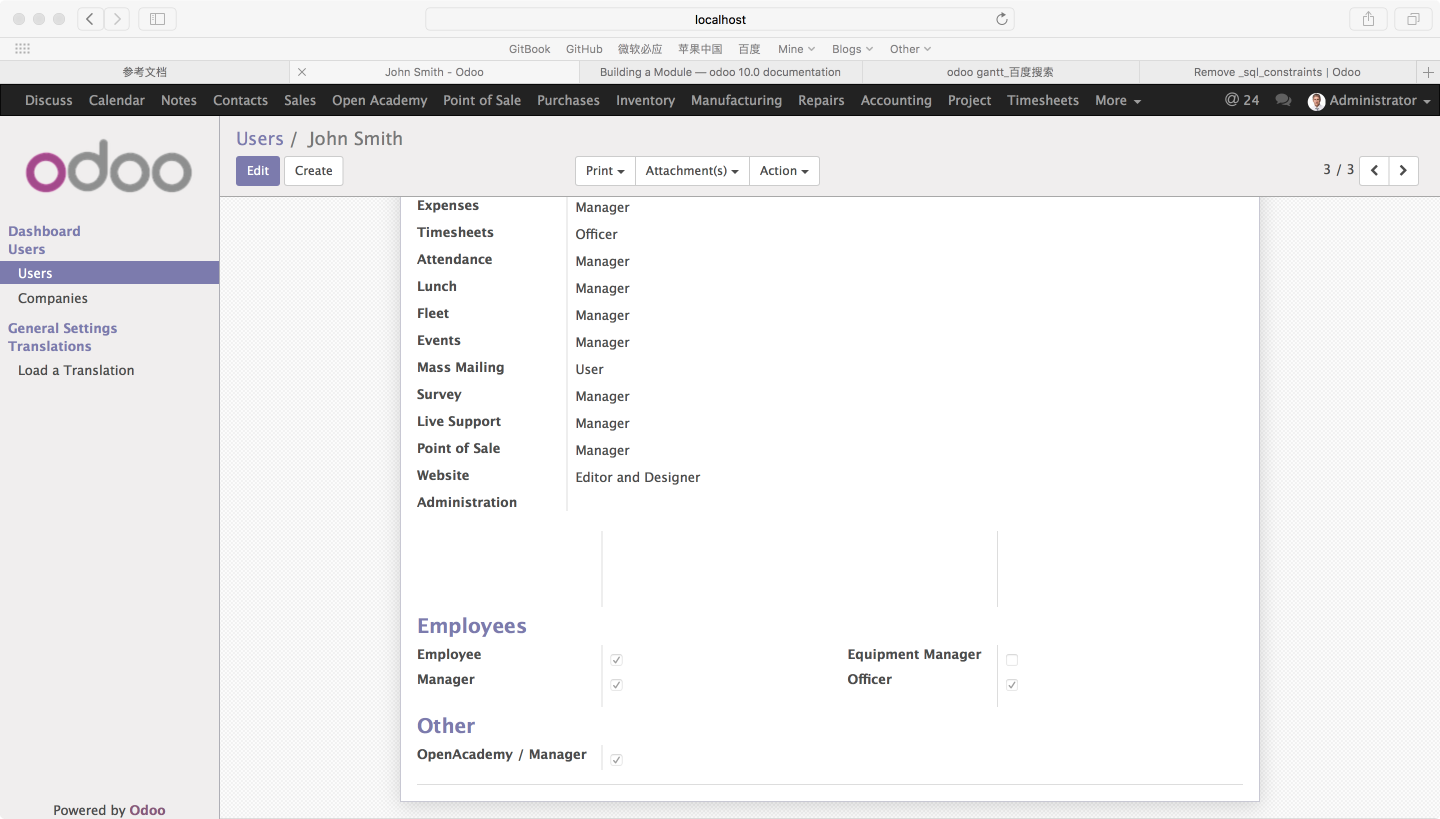Open the GitBook bookmark
1440x819 pixels.
(530, 49)
